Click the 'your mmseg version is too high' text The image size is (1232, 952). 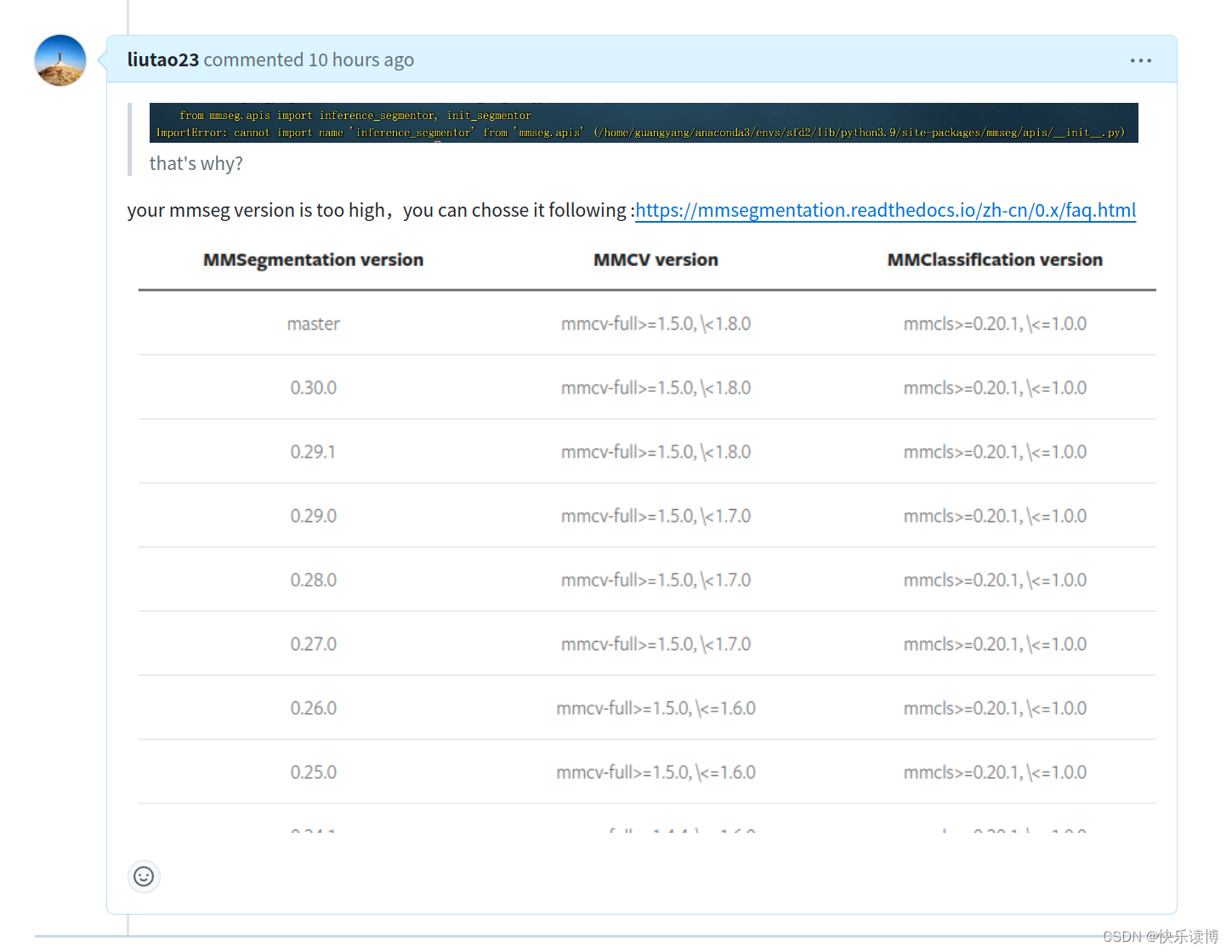[x=256, y=210]
